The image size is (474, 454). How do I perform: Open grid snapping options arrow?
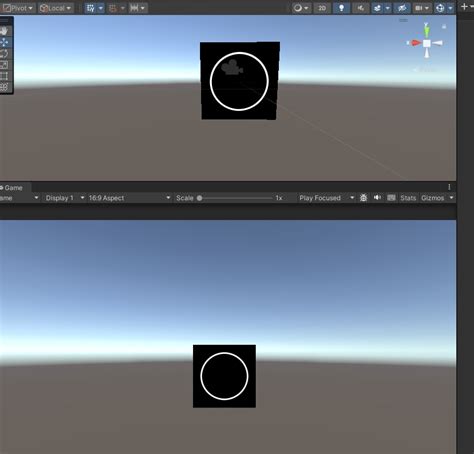coord(122,8)
